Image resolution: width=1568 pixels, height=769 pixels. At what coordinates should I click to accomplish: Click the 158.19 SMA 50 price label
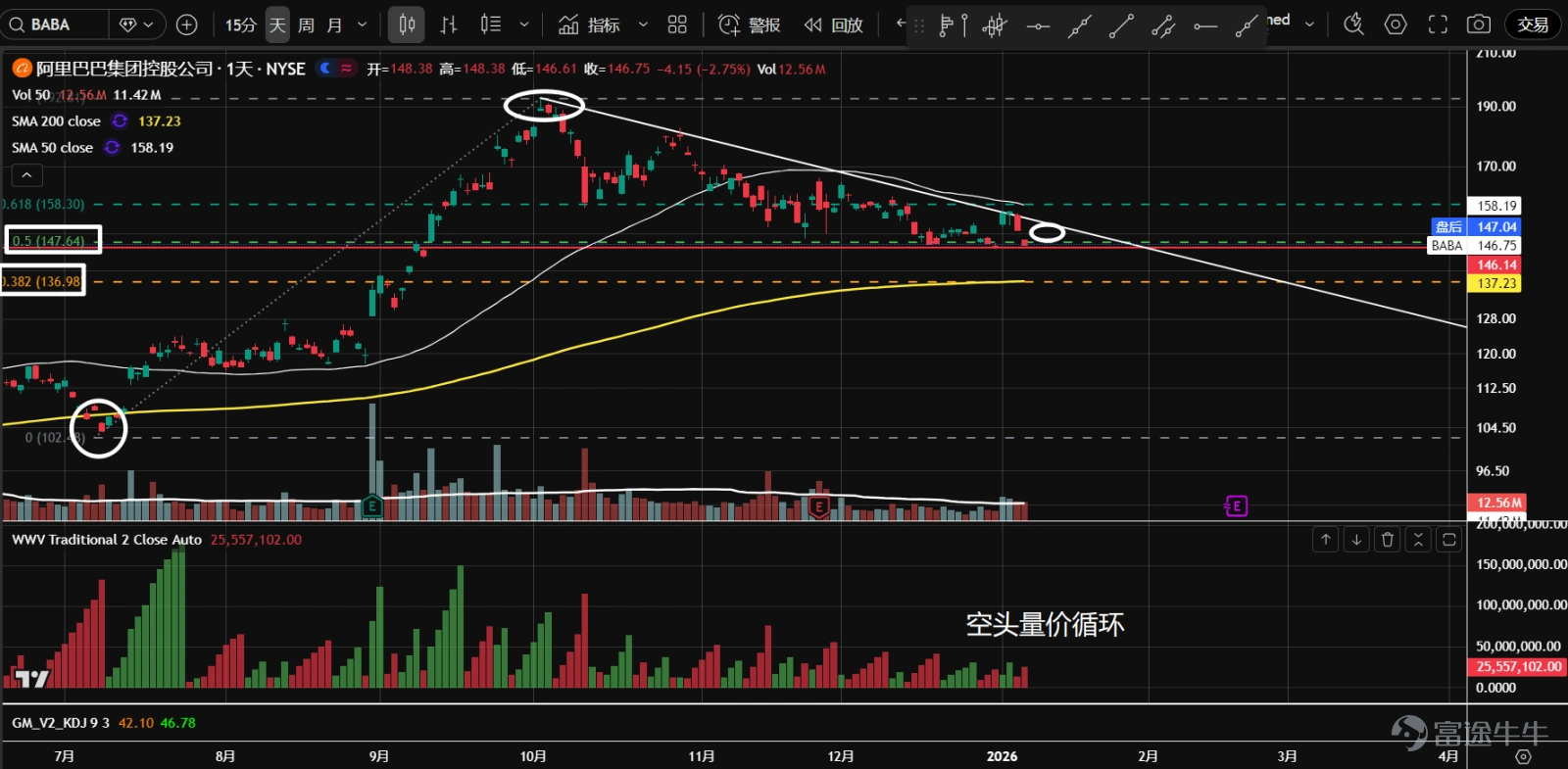(1495, 206)
